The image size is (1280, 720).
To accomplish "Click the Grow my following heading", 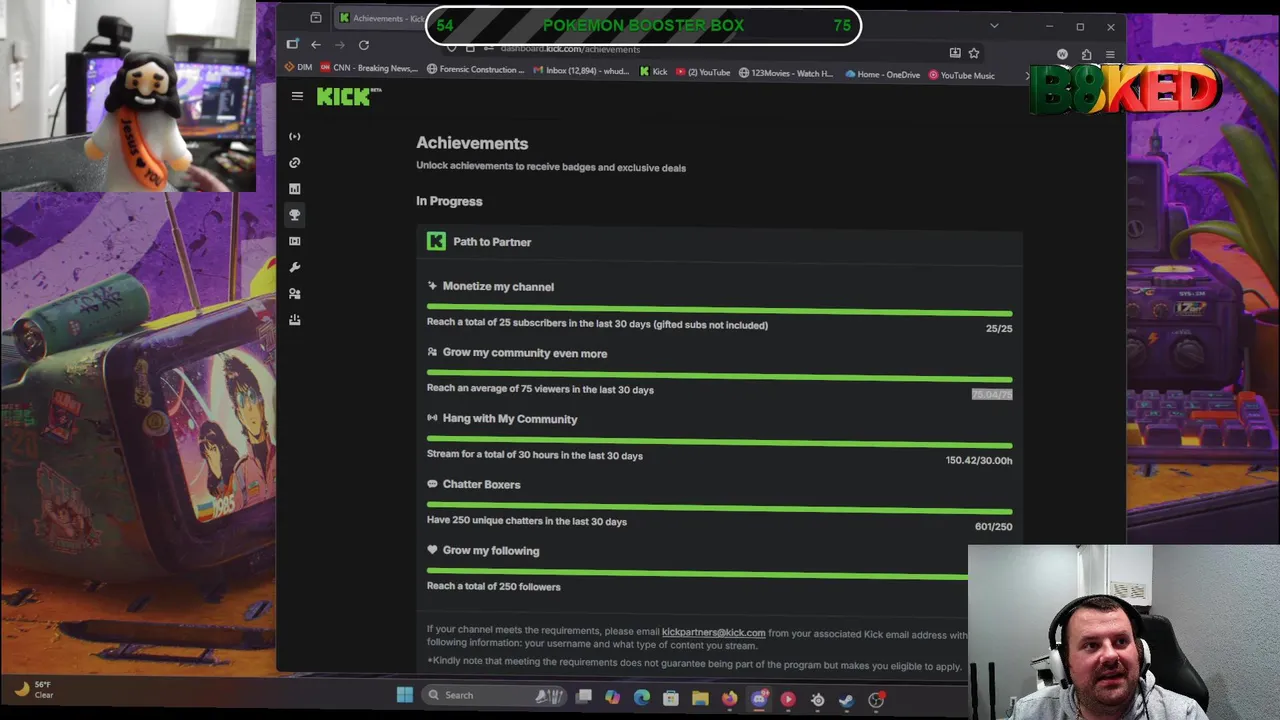I will (491, 550).
